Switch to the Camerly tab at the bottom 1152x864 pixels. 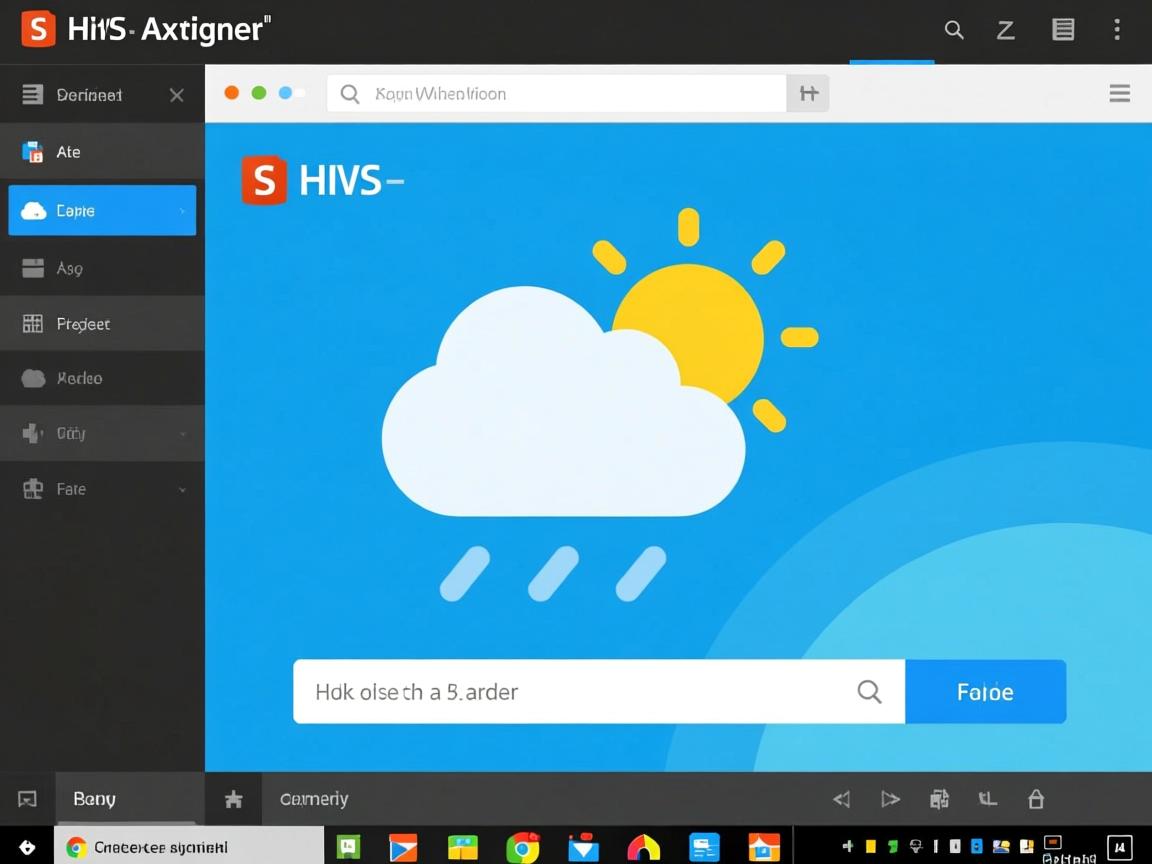(313, 798)
